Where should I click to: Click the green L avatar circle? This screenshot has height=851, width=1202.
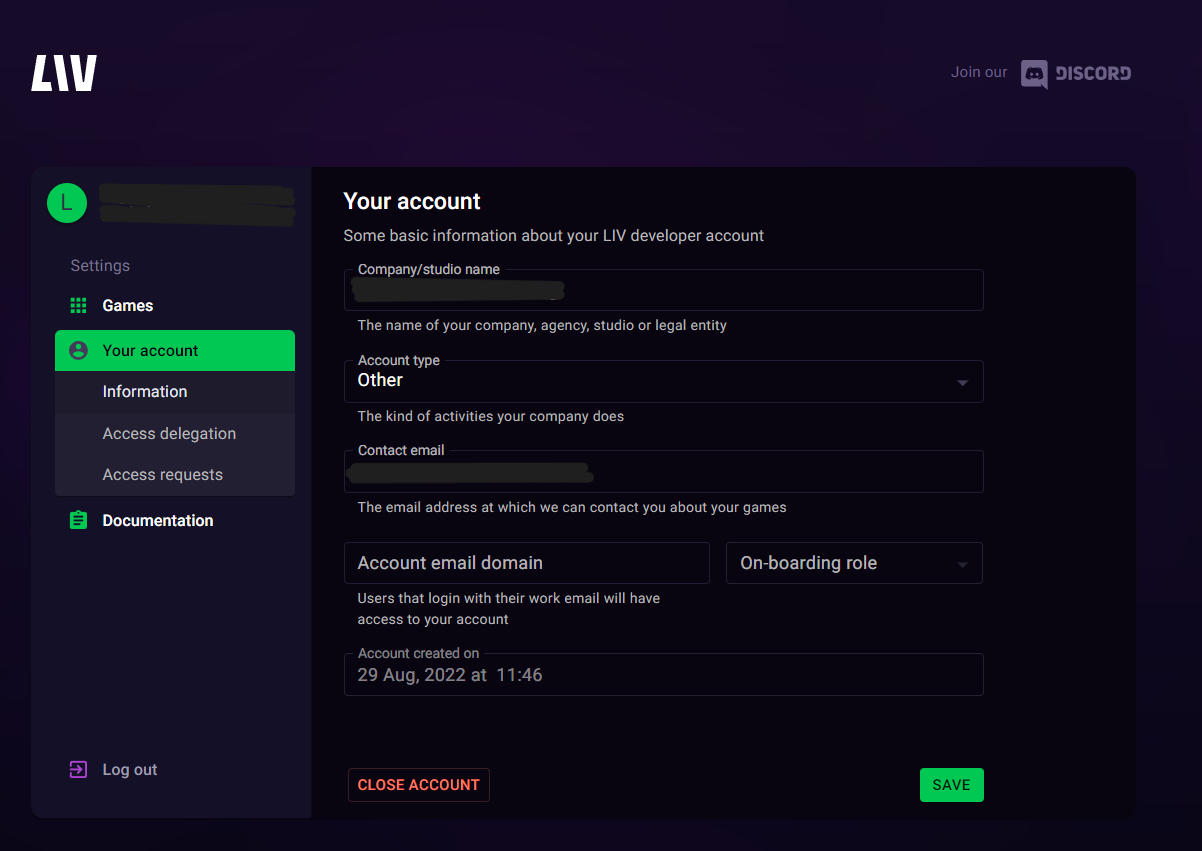click(67, 203)
